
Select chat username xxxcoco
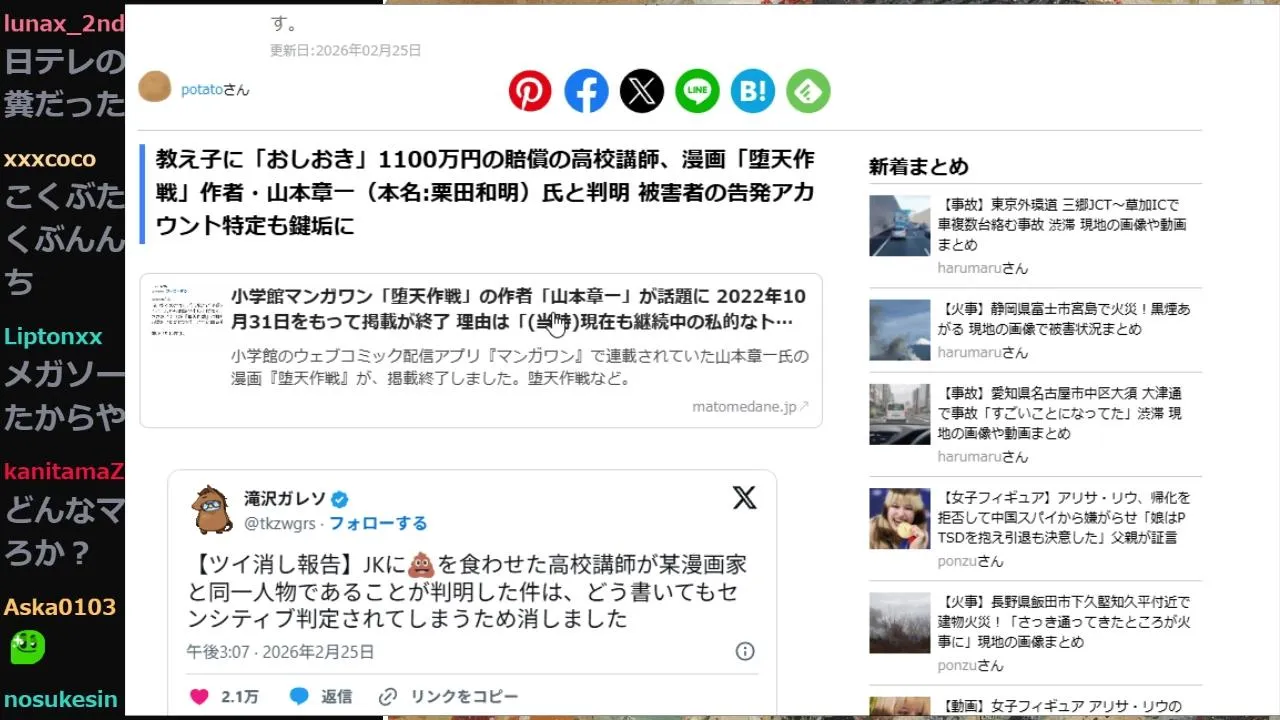50,159
